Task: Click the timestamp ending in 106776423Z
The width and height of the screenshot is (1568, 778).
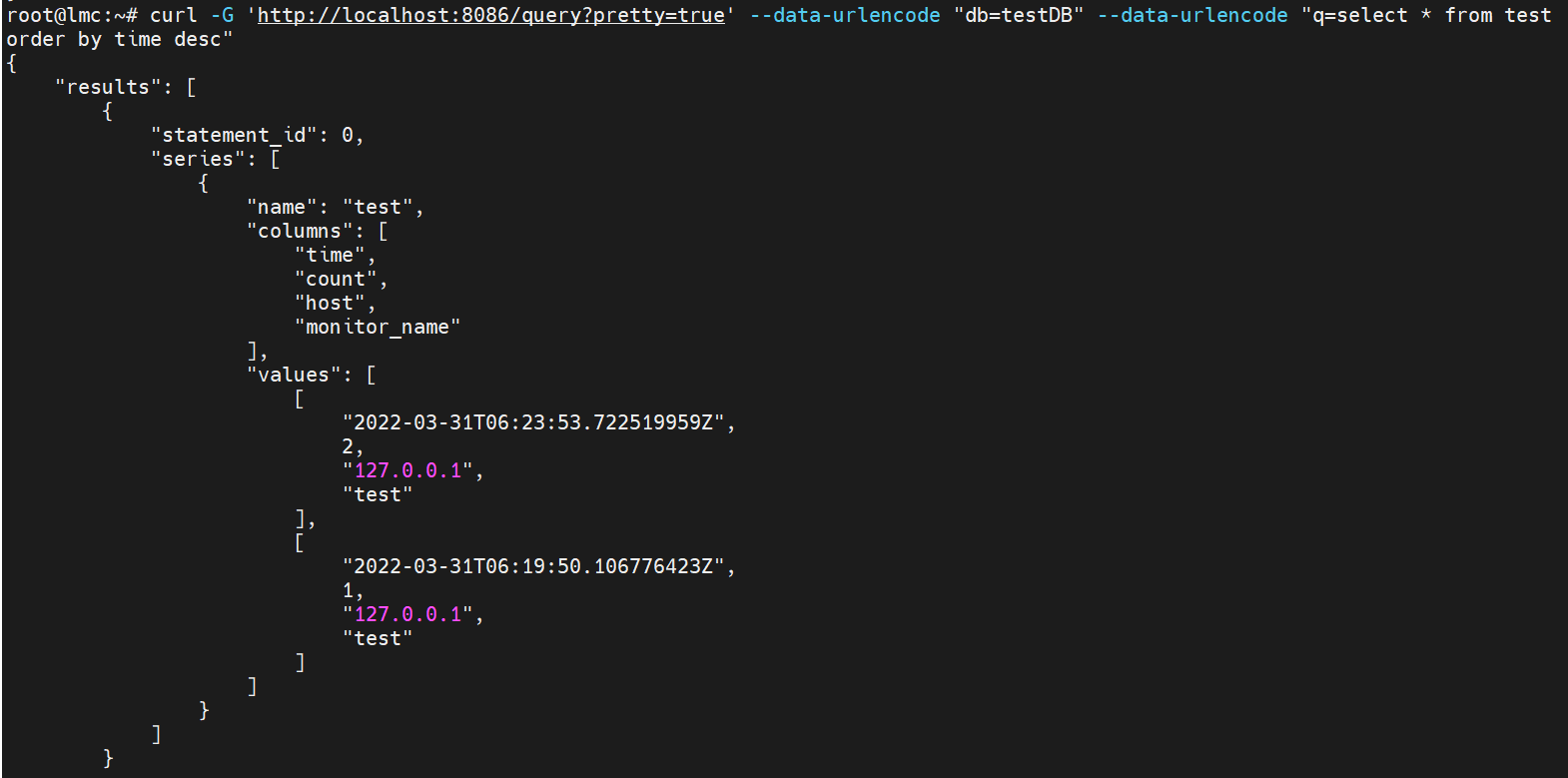Action: (x=533, y=566)
